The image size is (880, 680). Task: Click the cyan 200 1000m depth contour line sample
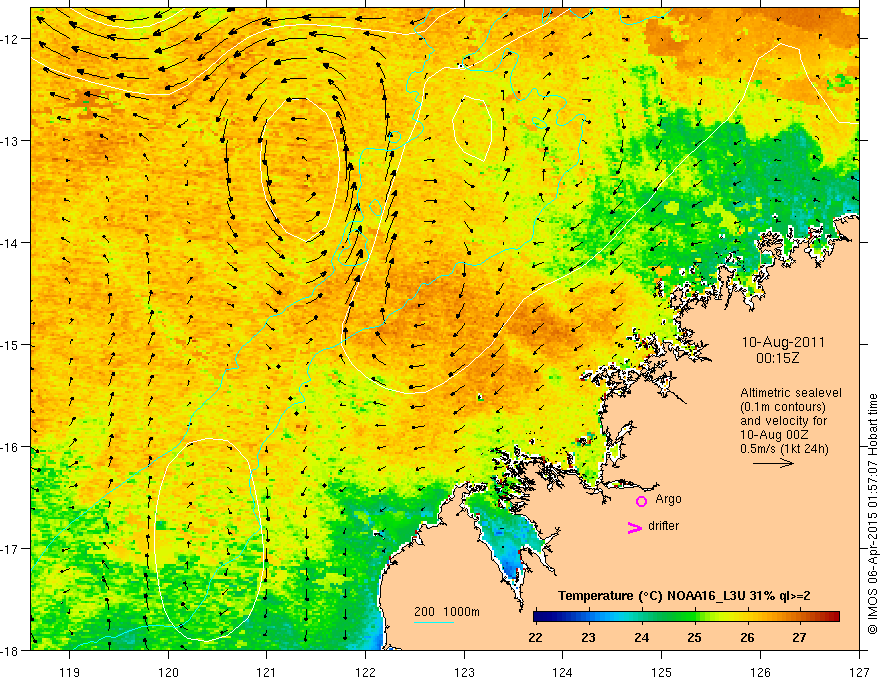434,622
